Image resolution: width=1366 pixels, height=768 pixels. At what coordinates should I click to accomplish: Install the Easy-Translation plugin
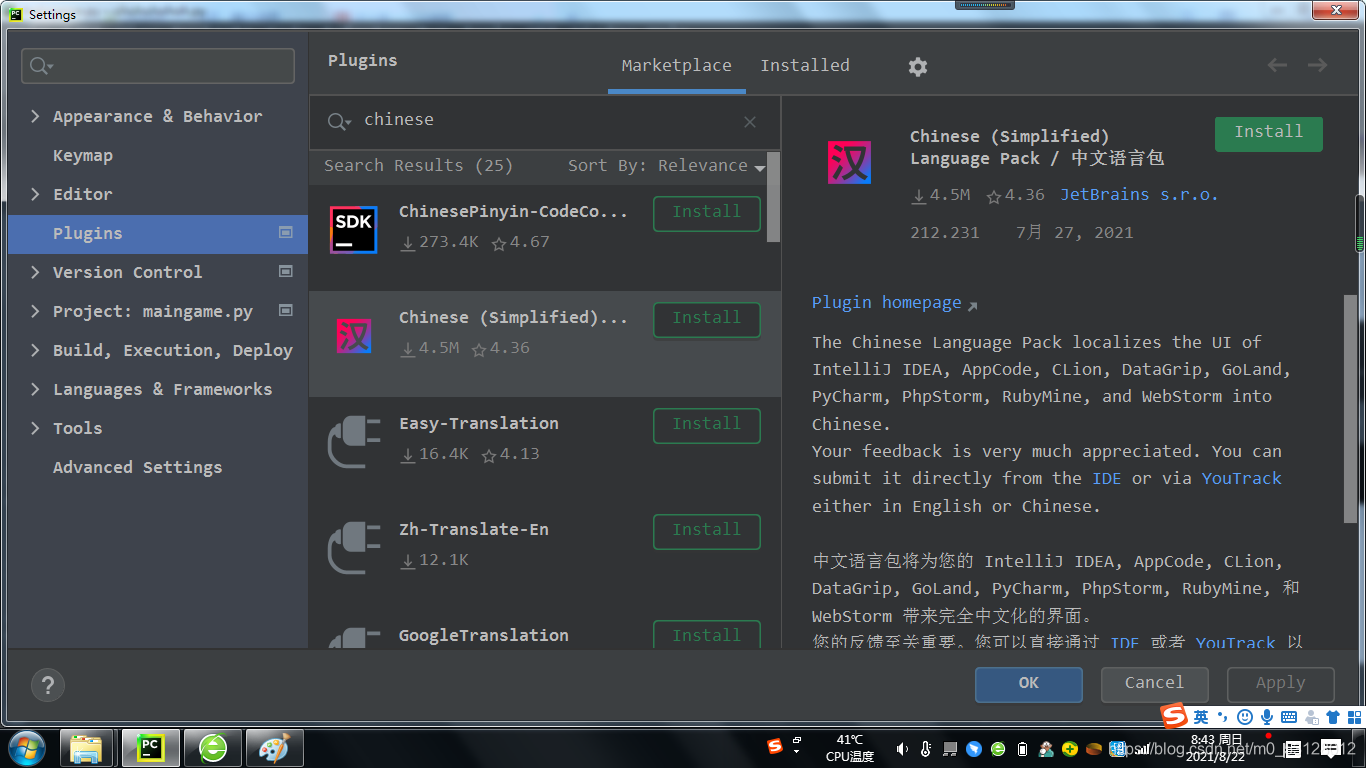[707, 425]
